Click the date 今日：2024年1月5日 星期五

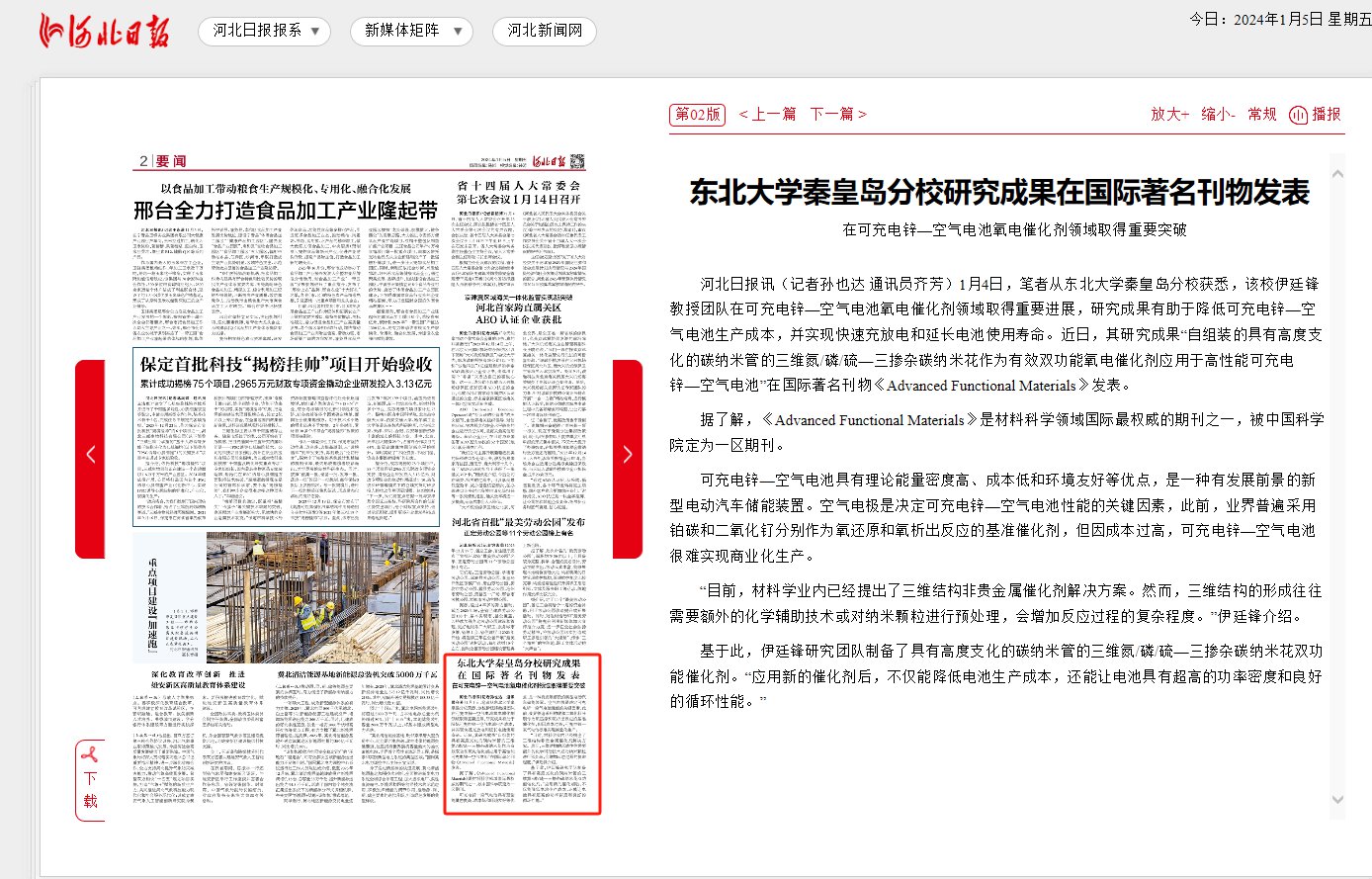coord(1280,19)
